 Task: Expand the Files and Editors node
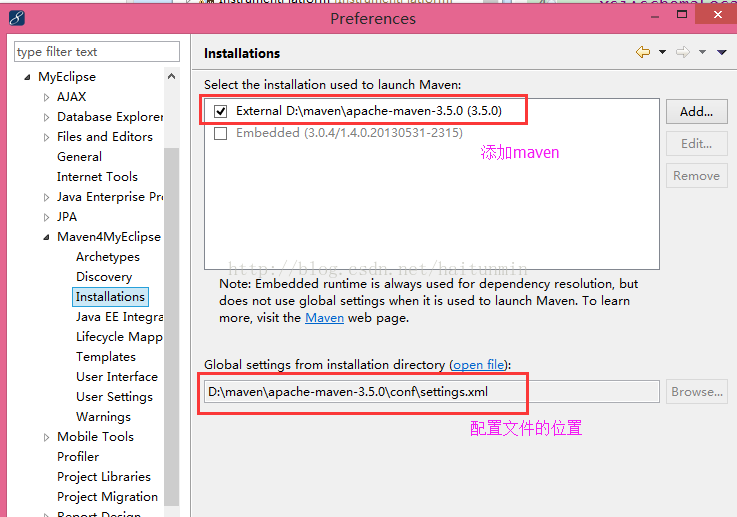pos(46,137)
